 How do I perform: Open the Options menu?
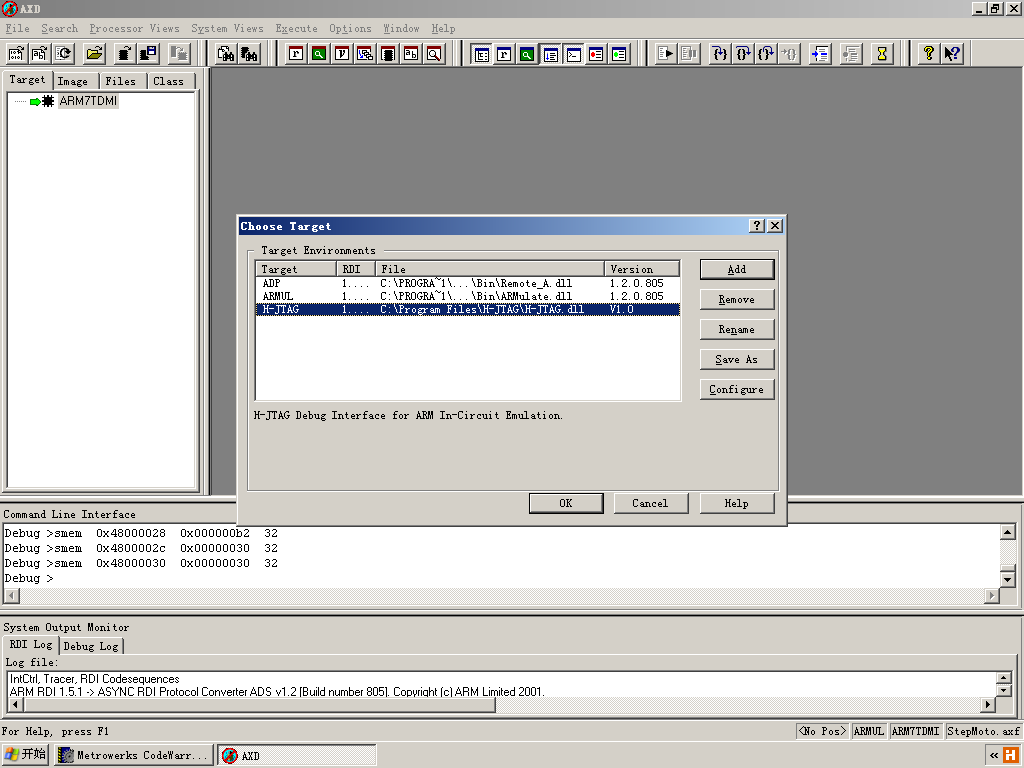pyautogui.click(x=350, y=29)
